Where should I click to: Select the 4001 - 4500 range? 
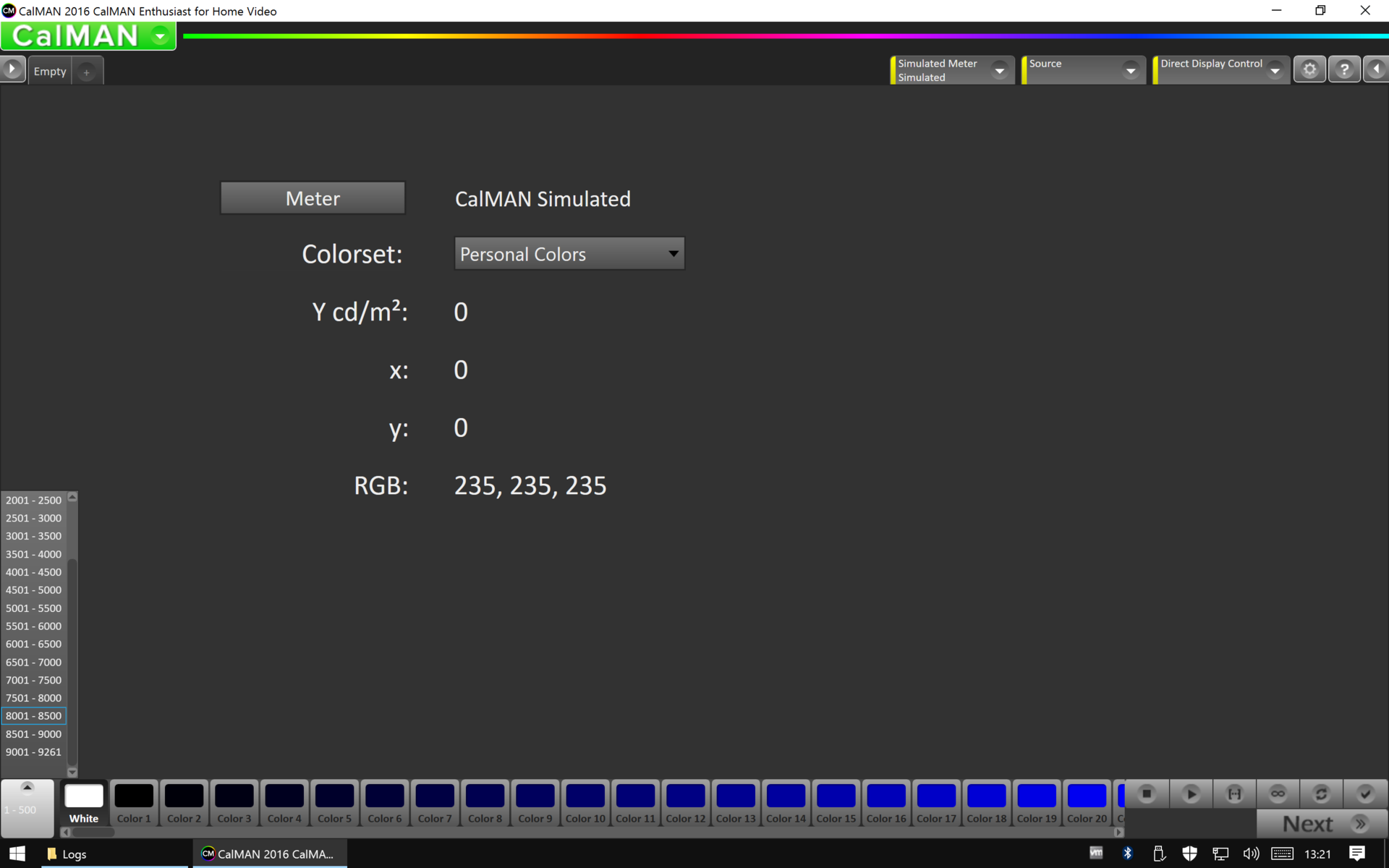click(33, 572)
